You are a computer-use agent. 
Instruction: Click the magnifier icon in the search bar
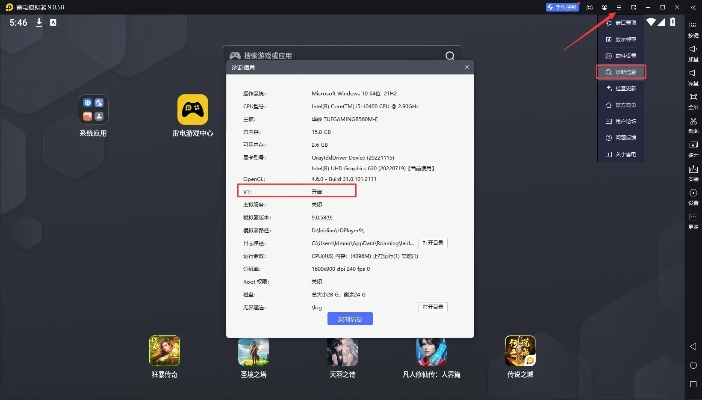449,56
